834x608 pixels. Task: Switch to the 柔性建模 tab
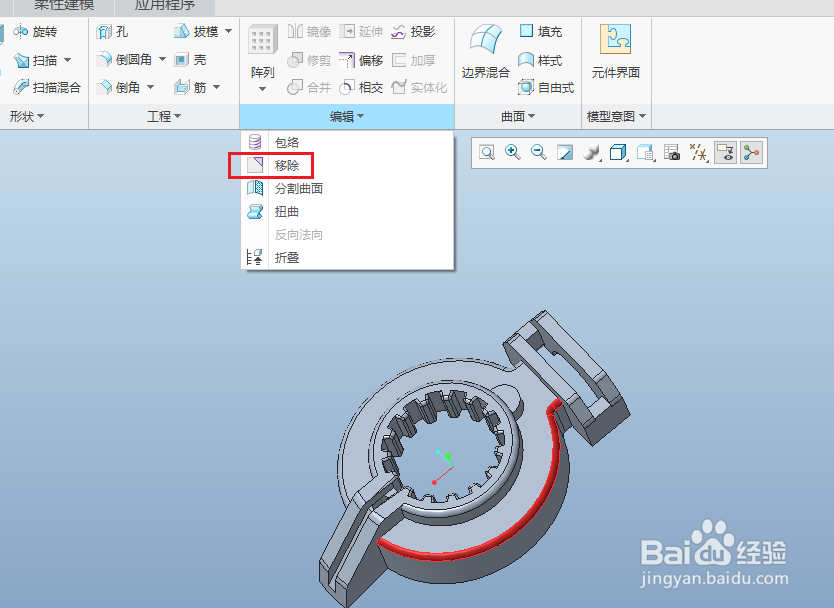[64, 6]
